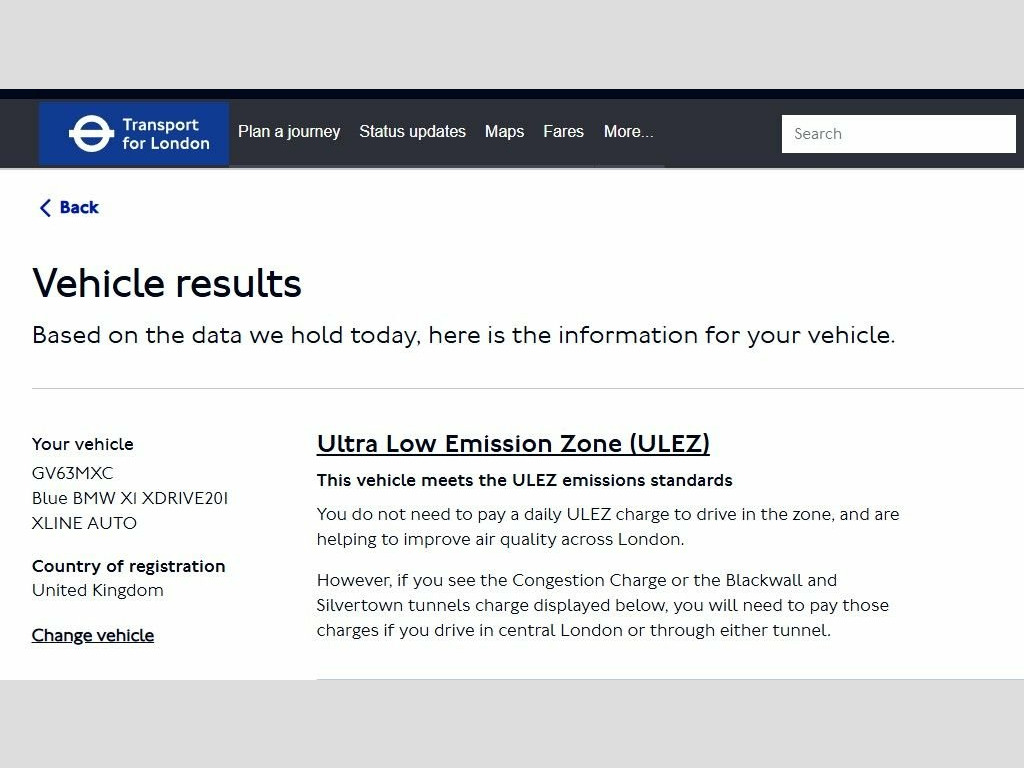Click the Change vehicle link
The height and width of the screenshot is (768, 1024).
[x=93, y=635]
